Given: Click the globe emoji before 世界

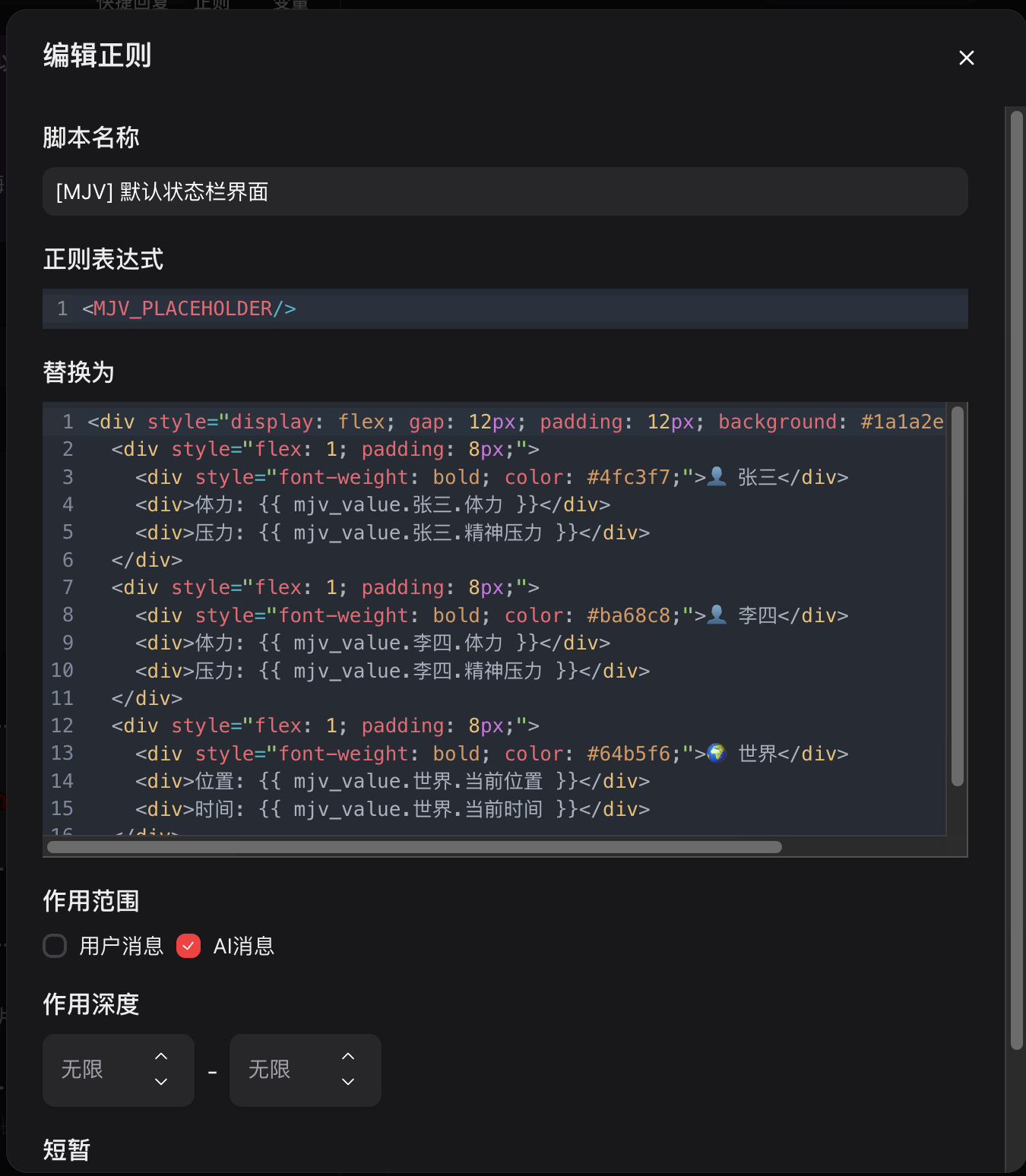Looking at the screenshot, I should pyautogui.click(x=717, y=754).
